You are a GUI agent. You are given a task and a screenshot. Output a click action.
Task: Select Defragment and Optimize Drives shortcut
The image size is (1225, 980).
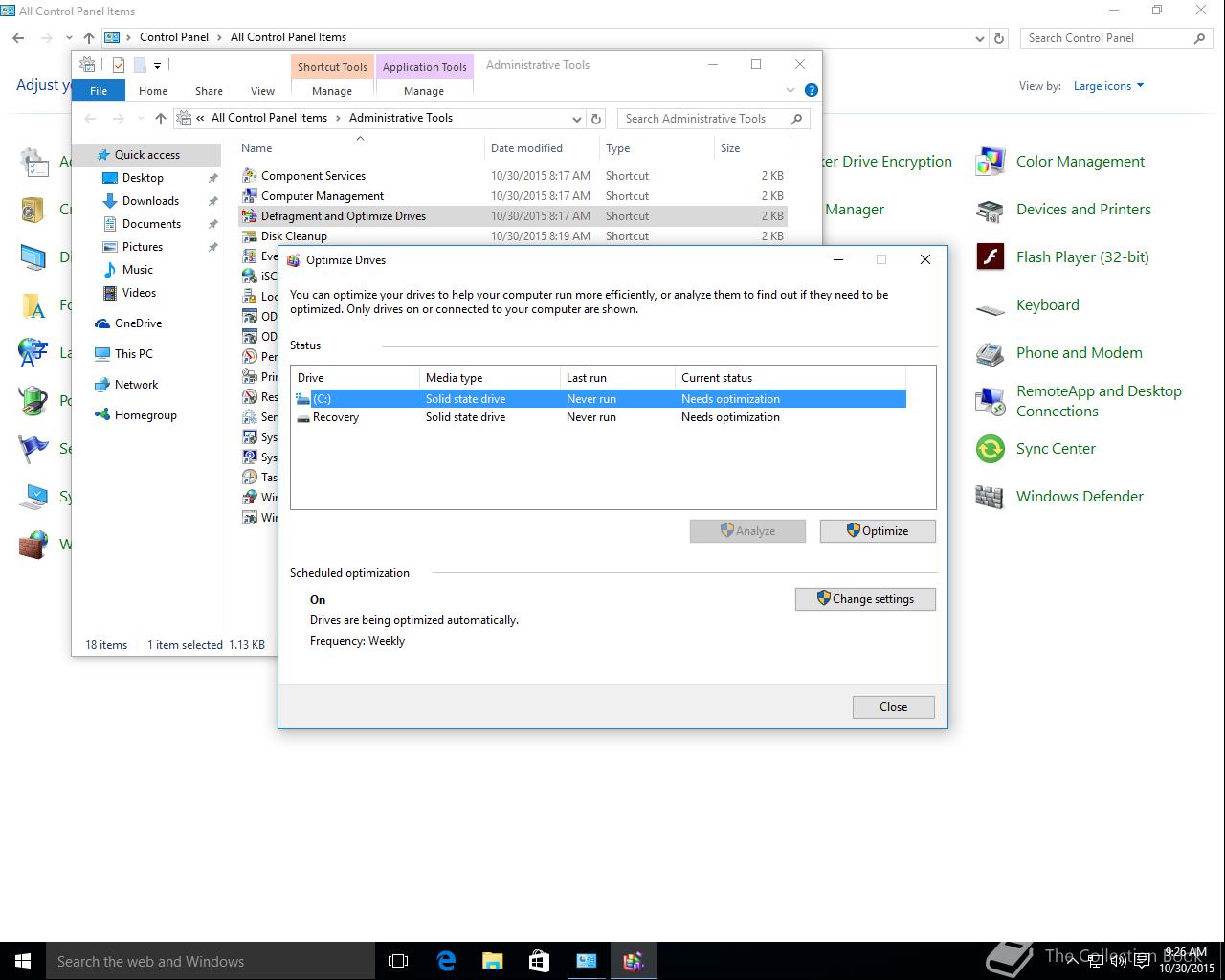512,216
